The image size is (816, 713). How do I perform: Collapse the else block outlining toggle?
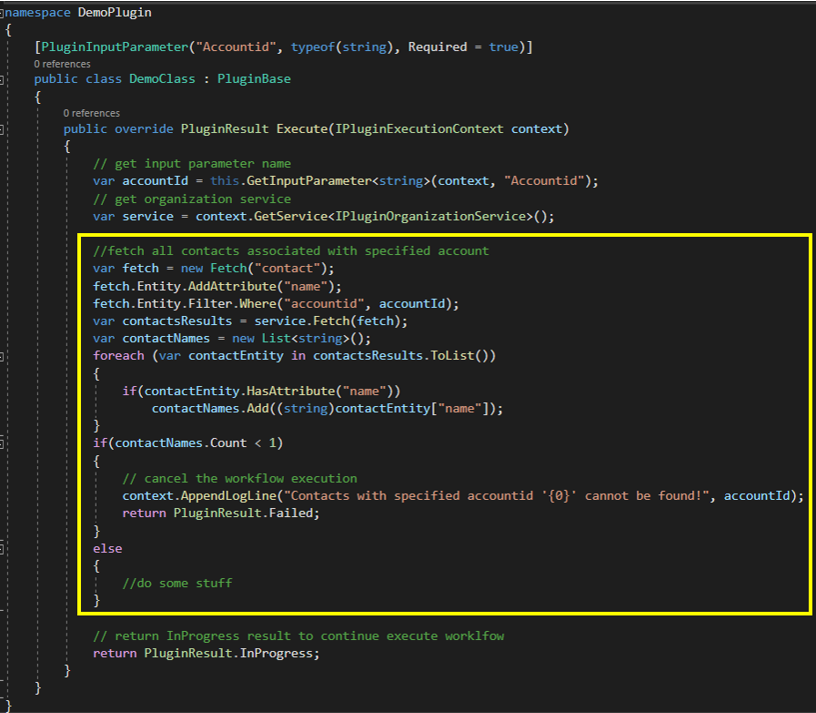[2, 549]
